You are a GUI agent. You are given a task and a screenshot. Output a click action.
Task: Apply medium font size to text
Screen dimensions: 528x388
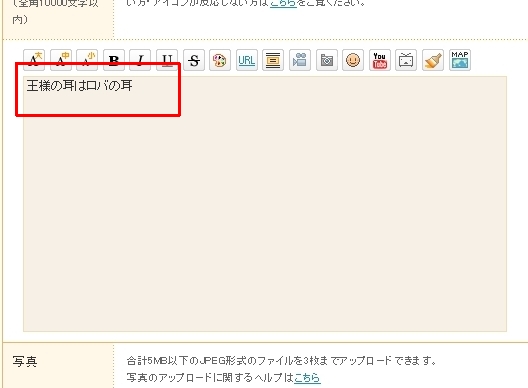coord(61,60)
